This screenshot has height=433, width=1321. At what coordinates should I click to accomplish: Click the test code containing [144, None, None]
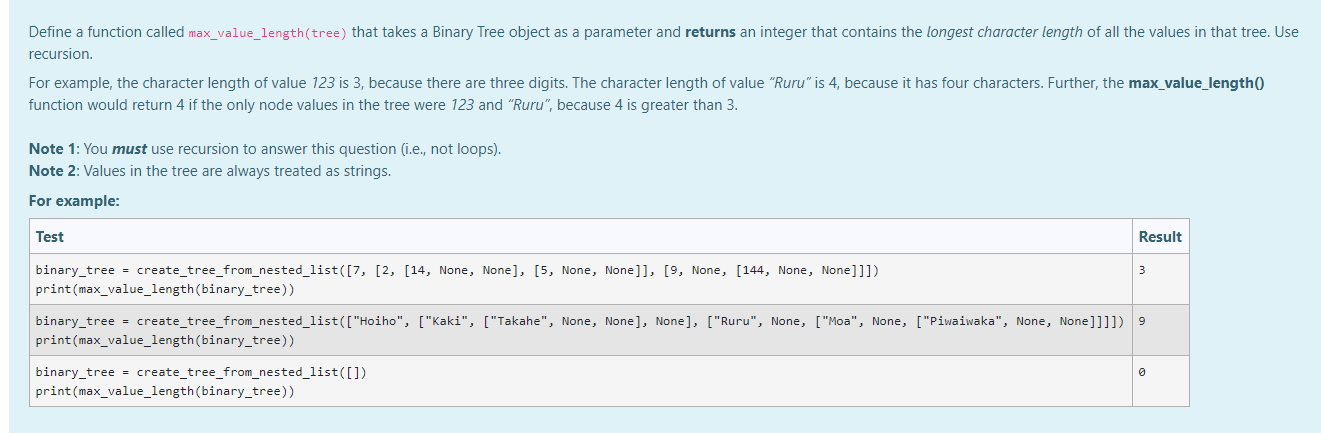click(458, 270)
